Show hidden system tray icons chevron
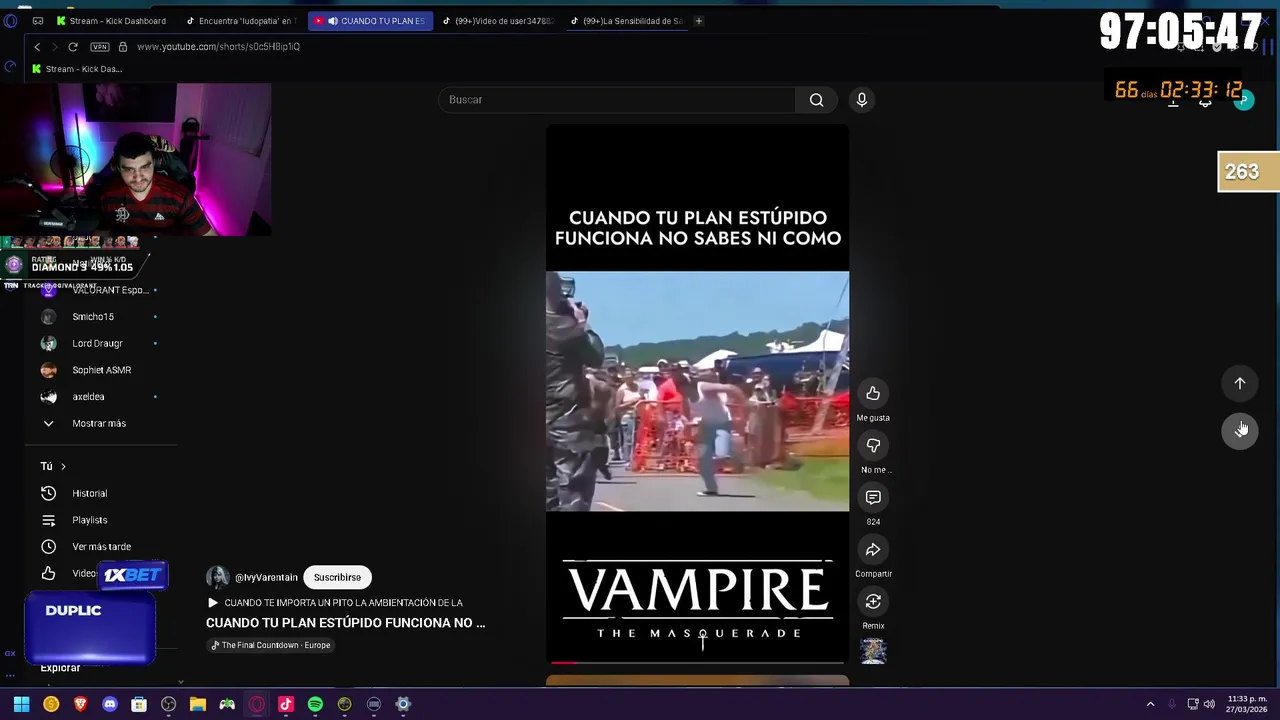This screenshot has width=1280, height=720. pos(1150,704)
